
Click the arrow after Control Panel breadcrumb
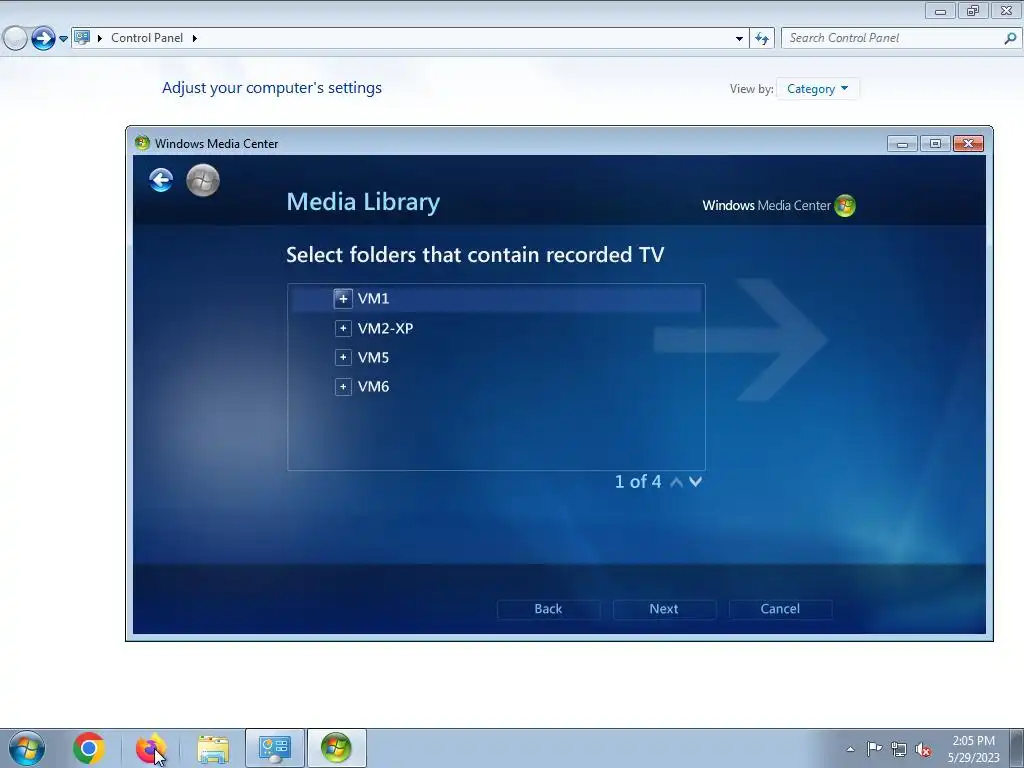[x=195, y=38]
